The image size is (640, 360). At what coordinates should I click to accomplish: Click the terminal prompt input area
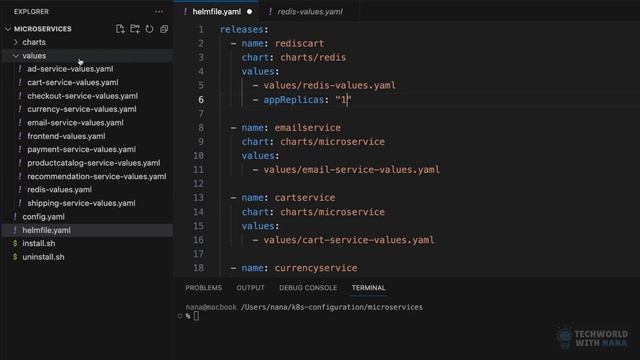[196, 316]
